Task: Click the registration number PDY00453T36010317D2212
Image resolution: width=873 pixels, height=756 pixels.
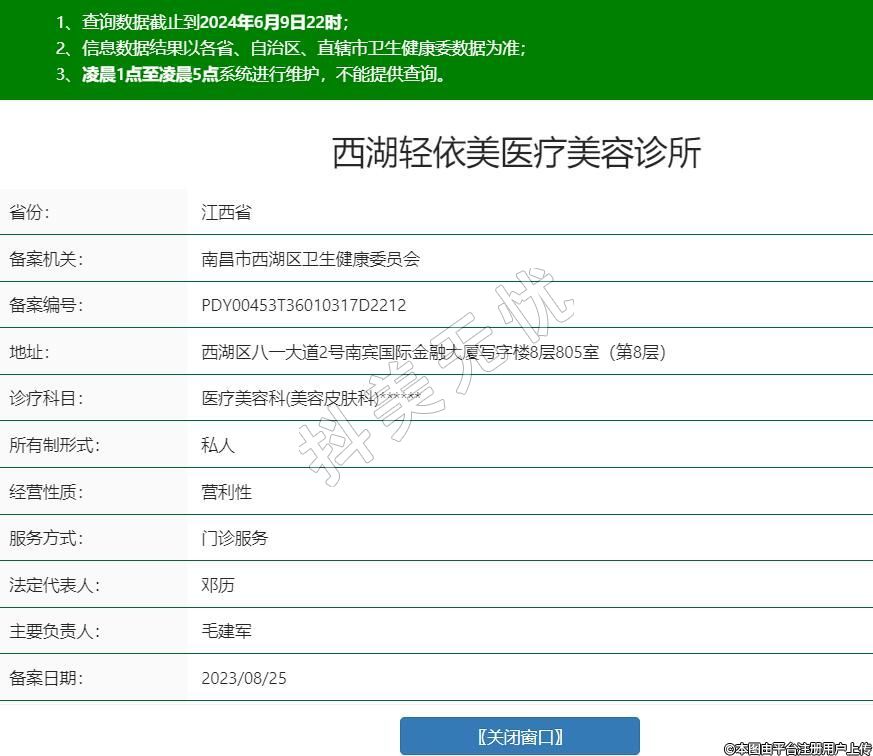Action: tap(304, 306)
